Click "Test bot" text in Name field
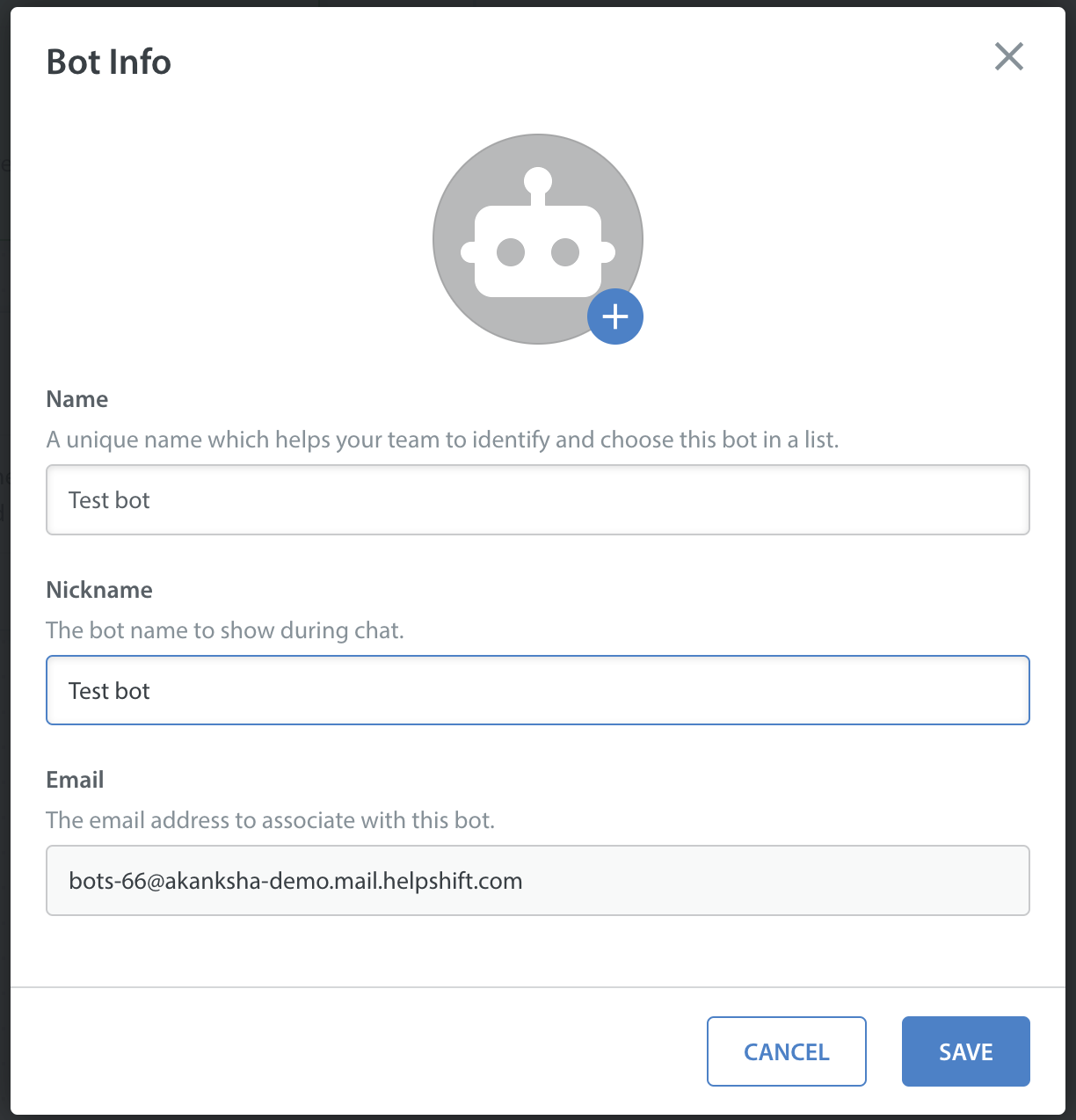This screenshot has height=1120, width=1076. 109,500
